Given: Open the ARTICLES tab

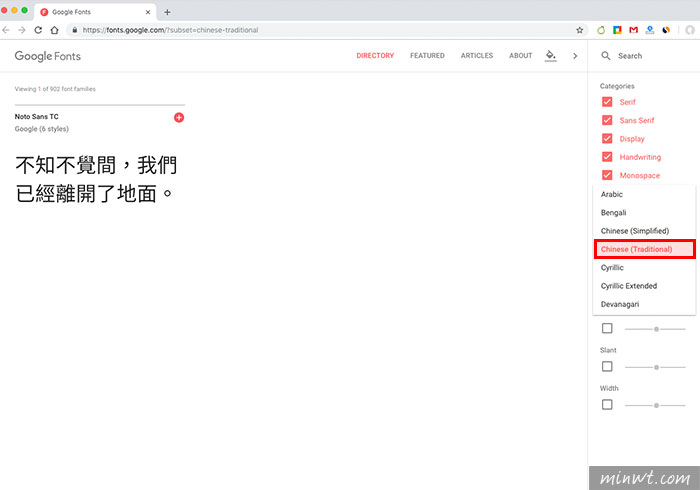Looking at the screenshot, I should [477, 55].
